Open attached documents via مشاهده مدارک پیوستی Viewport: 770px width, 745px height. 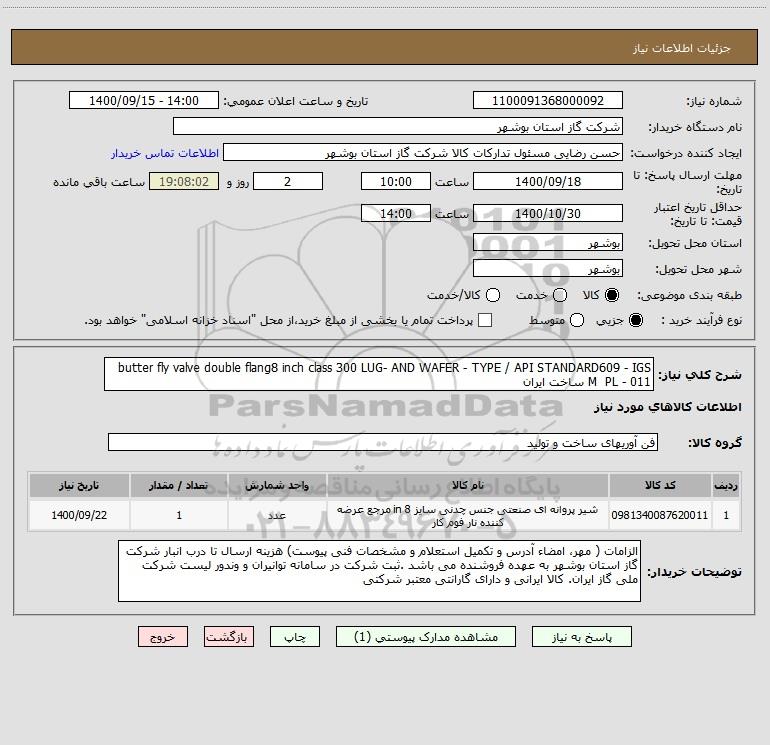tap(426, 637)
